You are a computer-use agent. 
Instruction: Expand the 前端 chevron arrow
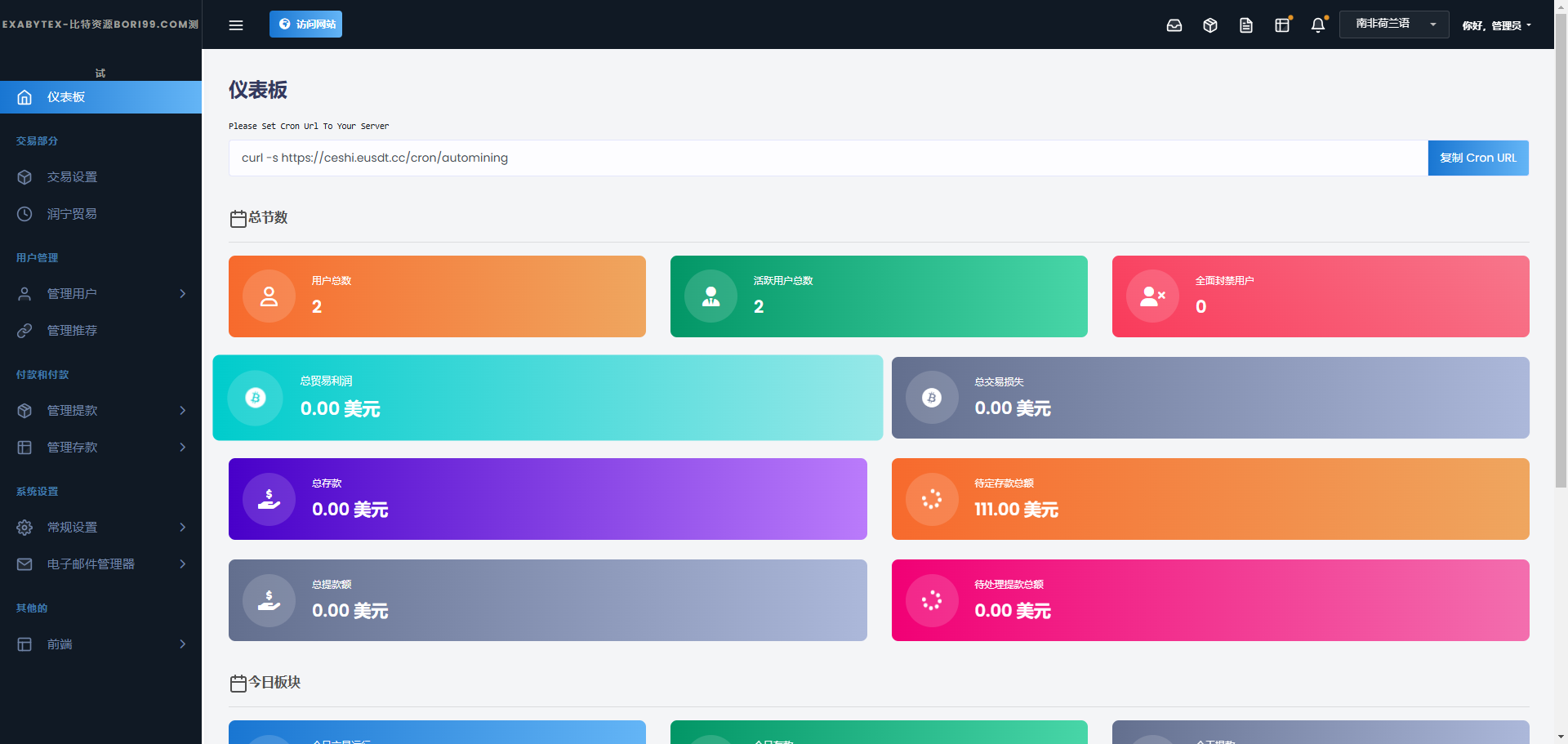pyautogui.click(x=183, y=644)
